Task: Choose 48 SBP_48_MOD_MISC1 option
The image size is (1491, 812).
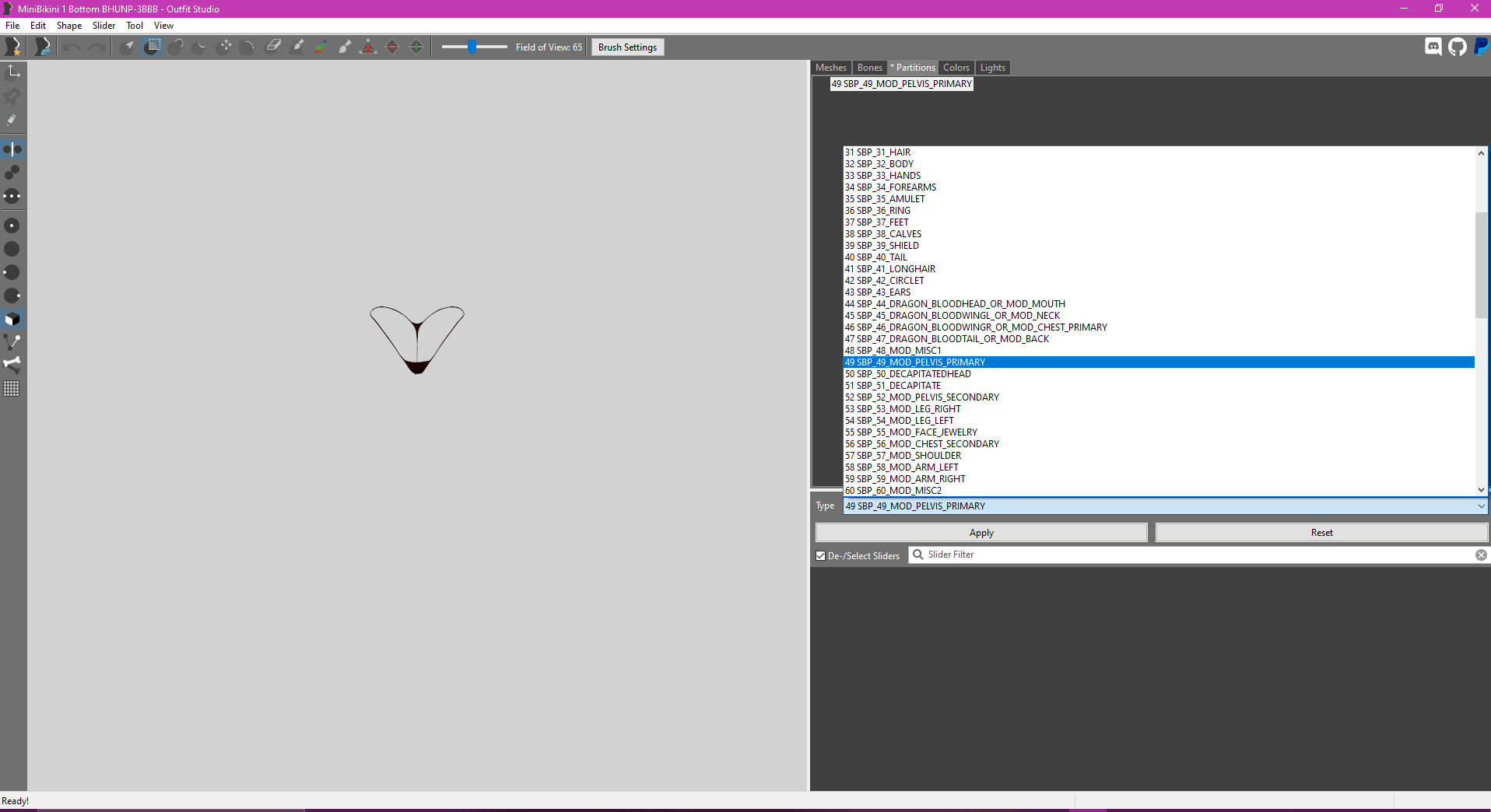Action: [x=1159, y=351]
